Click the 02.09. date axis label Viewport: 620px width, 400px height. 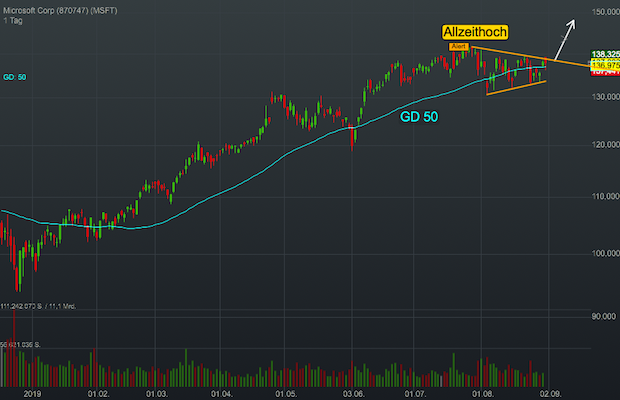(x=550, y=394)
